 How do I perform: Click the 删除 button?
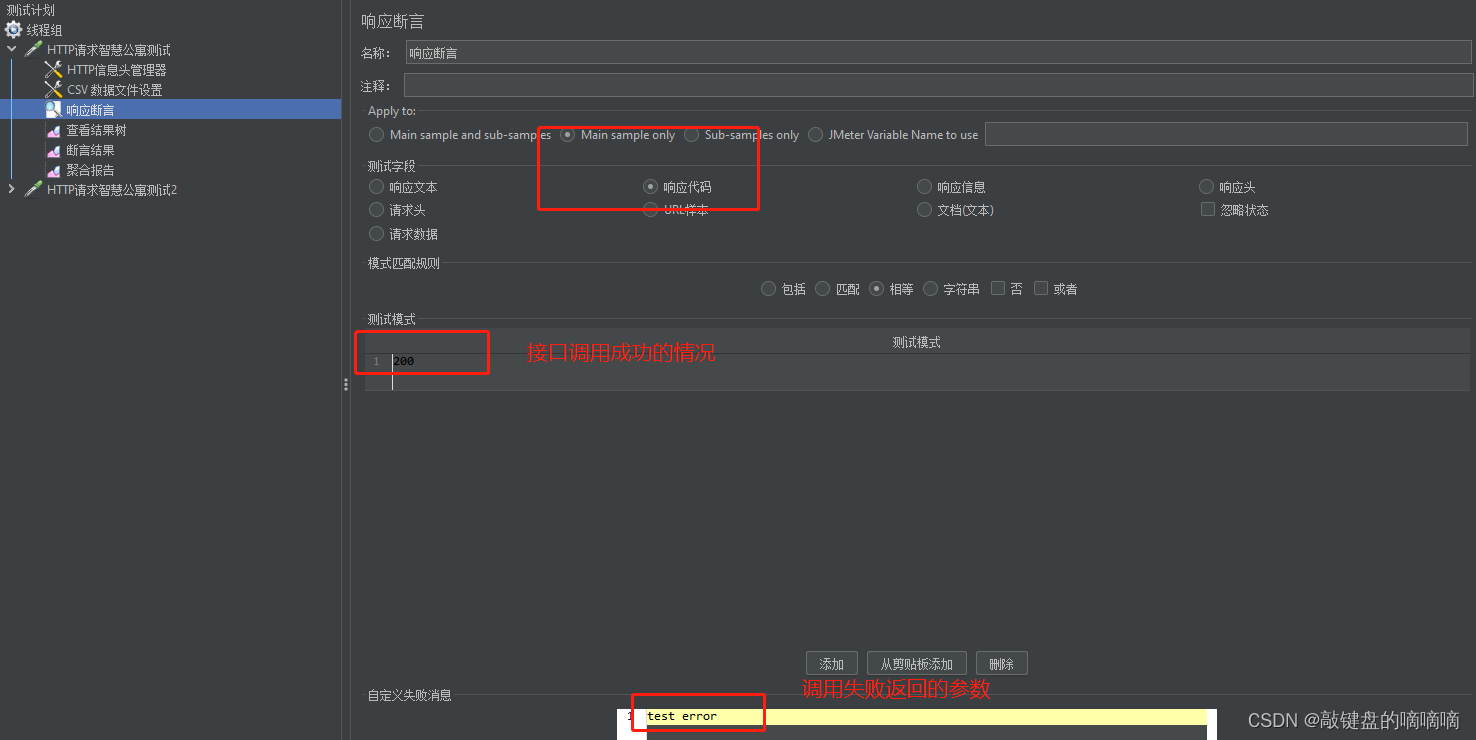click(x=1001, y=664)
